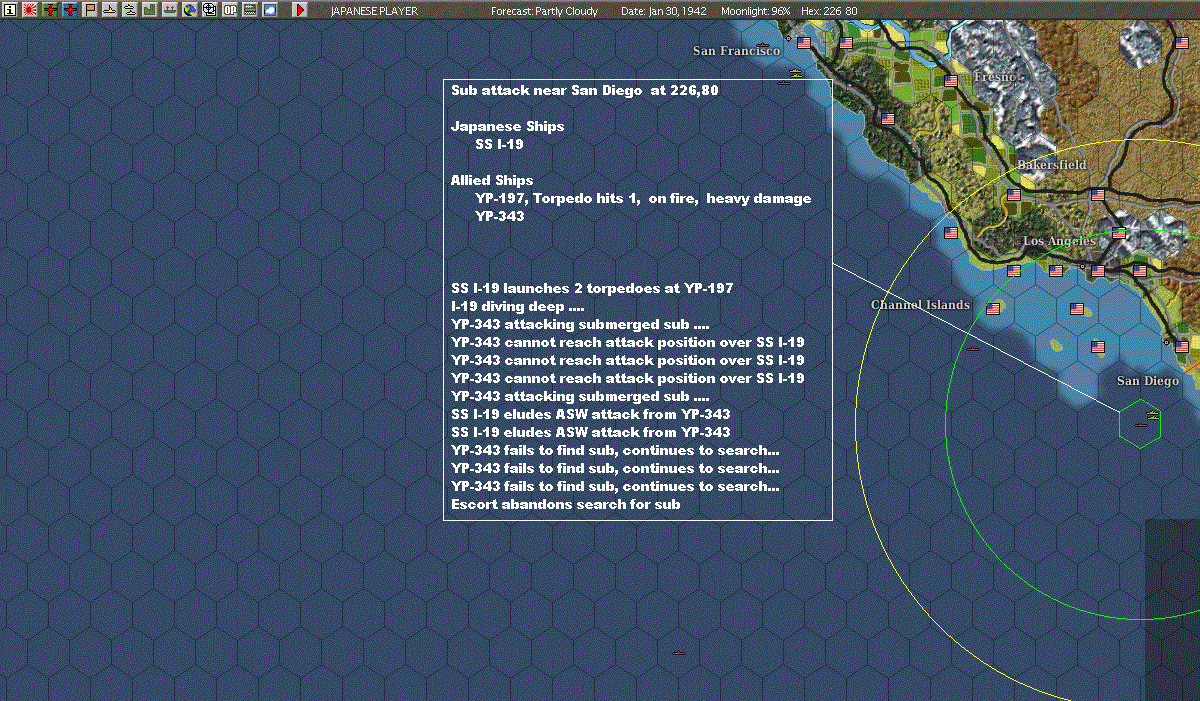The image size is (1200, 701).
Task: Click the Hex: 226,80 readout
Action: [830, 11]
